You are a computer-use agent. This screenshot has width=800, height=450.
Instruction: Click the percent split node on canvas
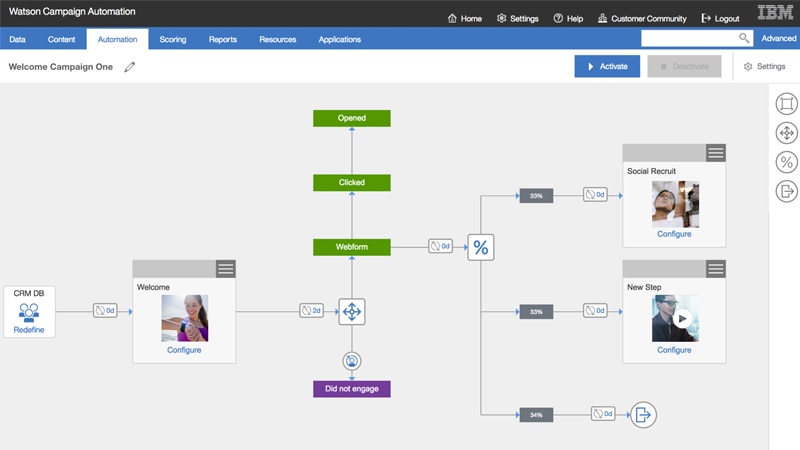[481, 246]
